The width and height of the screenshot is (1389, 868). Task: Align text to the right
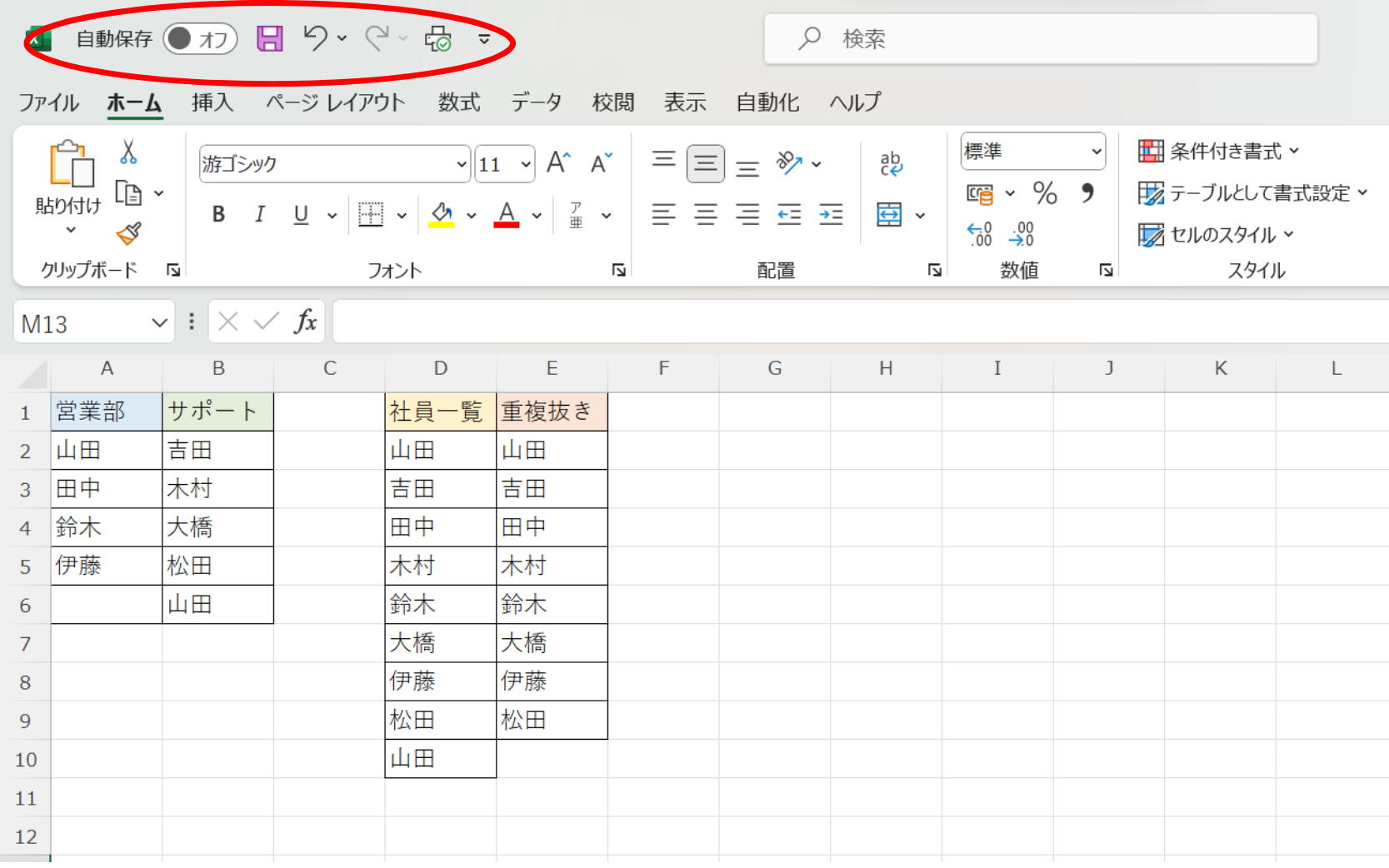747,215
